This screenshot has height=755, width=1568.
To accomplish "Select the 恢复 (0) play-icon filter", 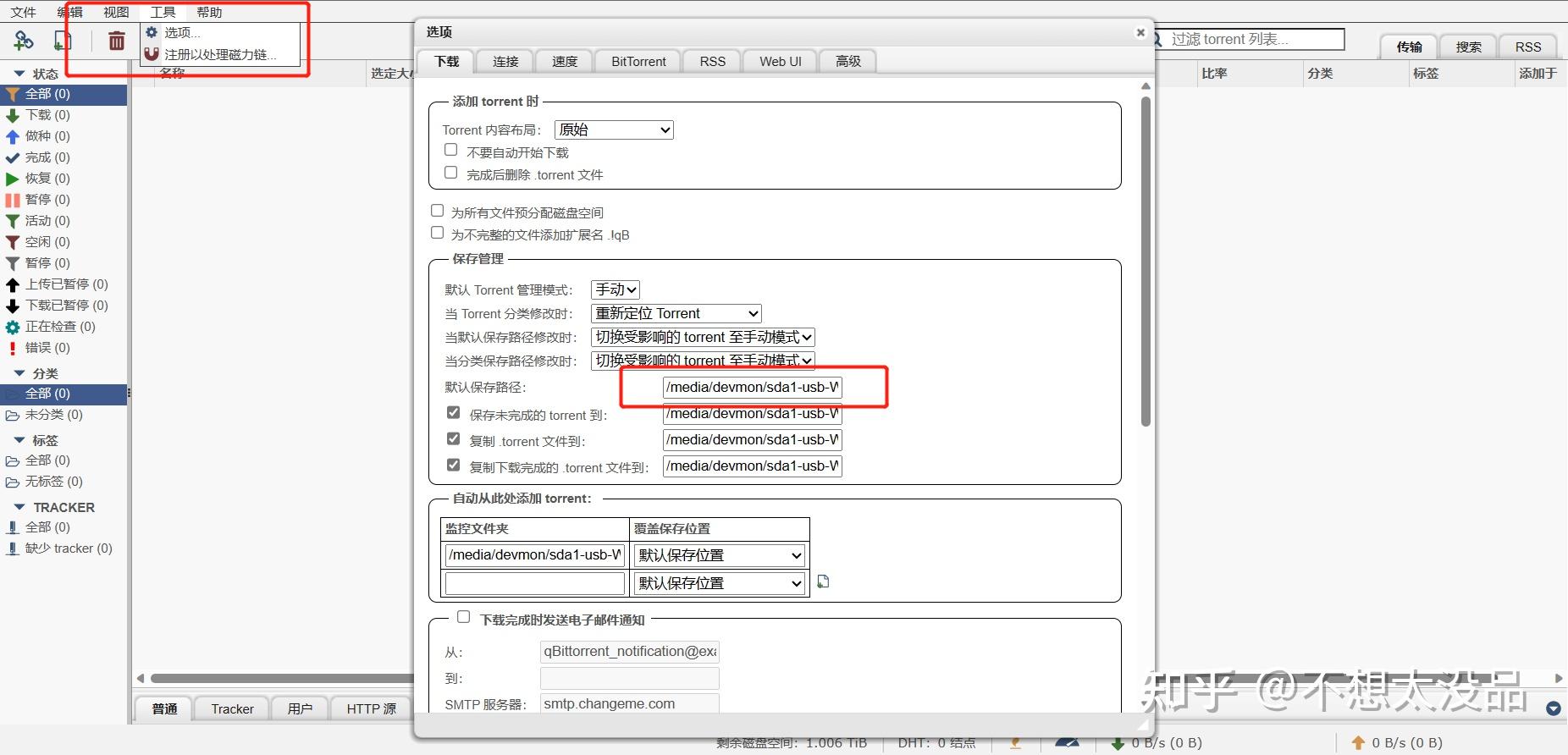I will pos(63,179).
